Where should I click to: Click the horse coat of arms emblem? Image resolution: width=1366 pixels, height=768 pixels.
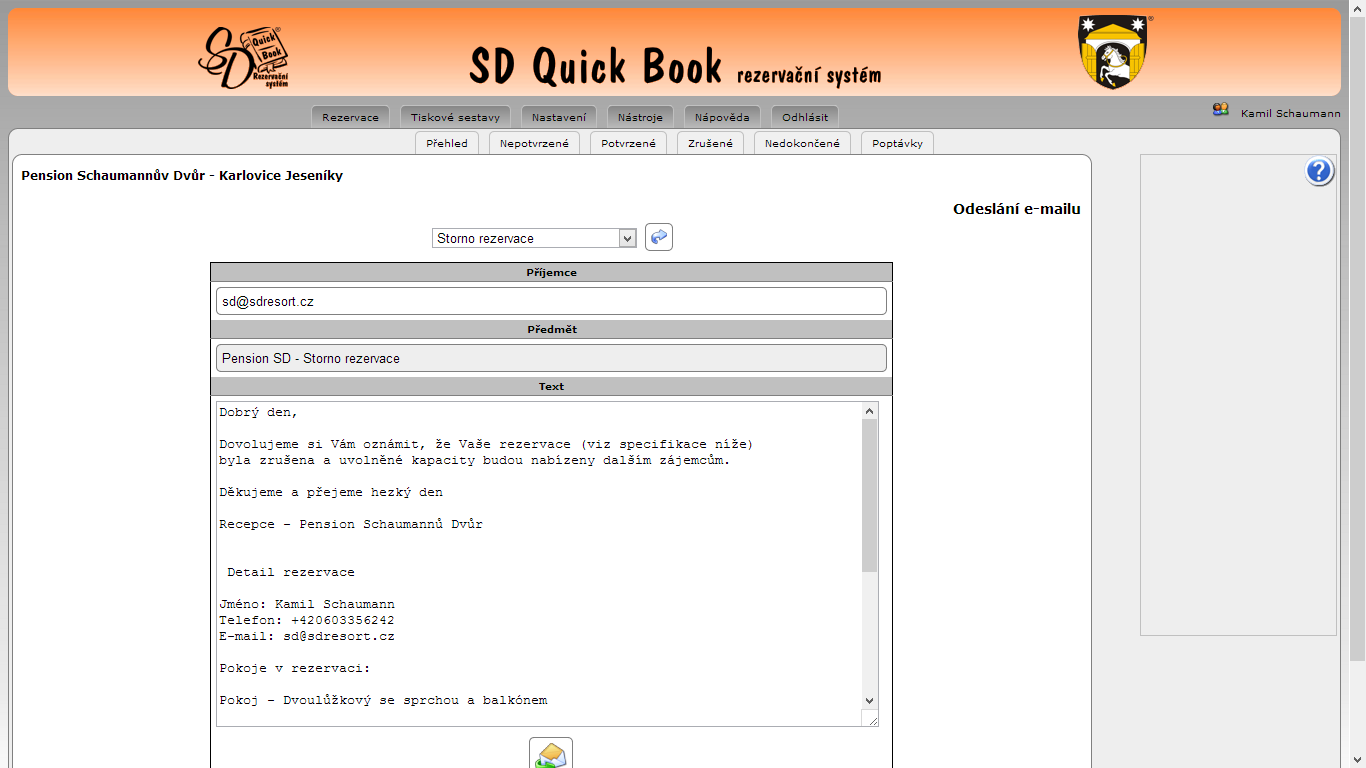point(1113,52)
